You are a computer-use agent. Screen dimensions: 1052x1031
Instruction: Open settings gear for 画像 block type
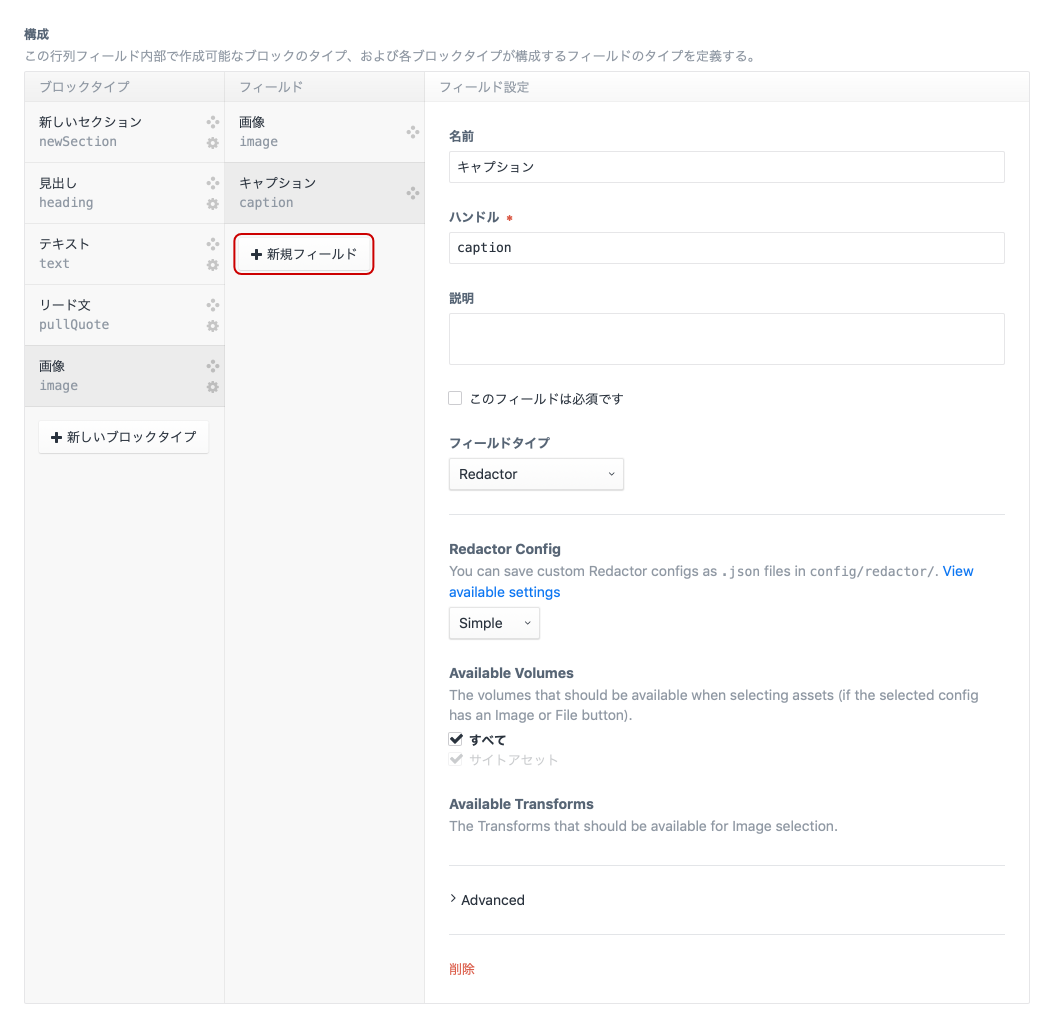tap(212, 387)
